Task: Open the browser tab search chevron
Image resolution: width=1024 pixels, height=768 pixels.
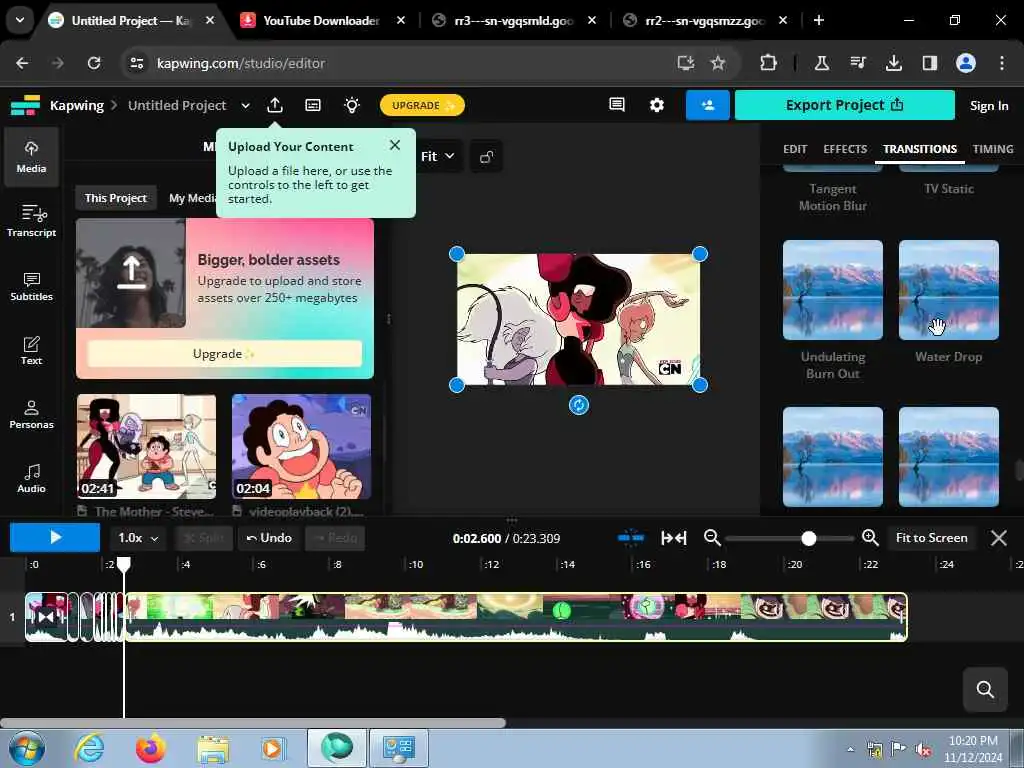Action: [20, 20]
